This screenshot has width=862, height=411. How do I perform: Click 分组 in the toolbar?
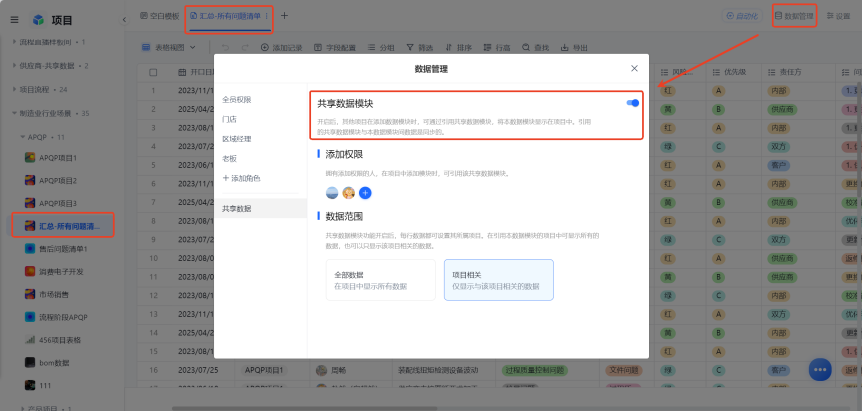(x=381, y=48)
